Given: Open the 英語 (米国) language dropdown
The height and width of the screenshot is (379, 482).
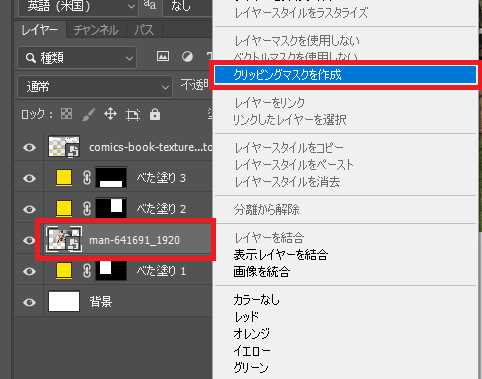Looking at the screenshot, I should [78, 6].
